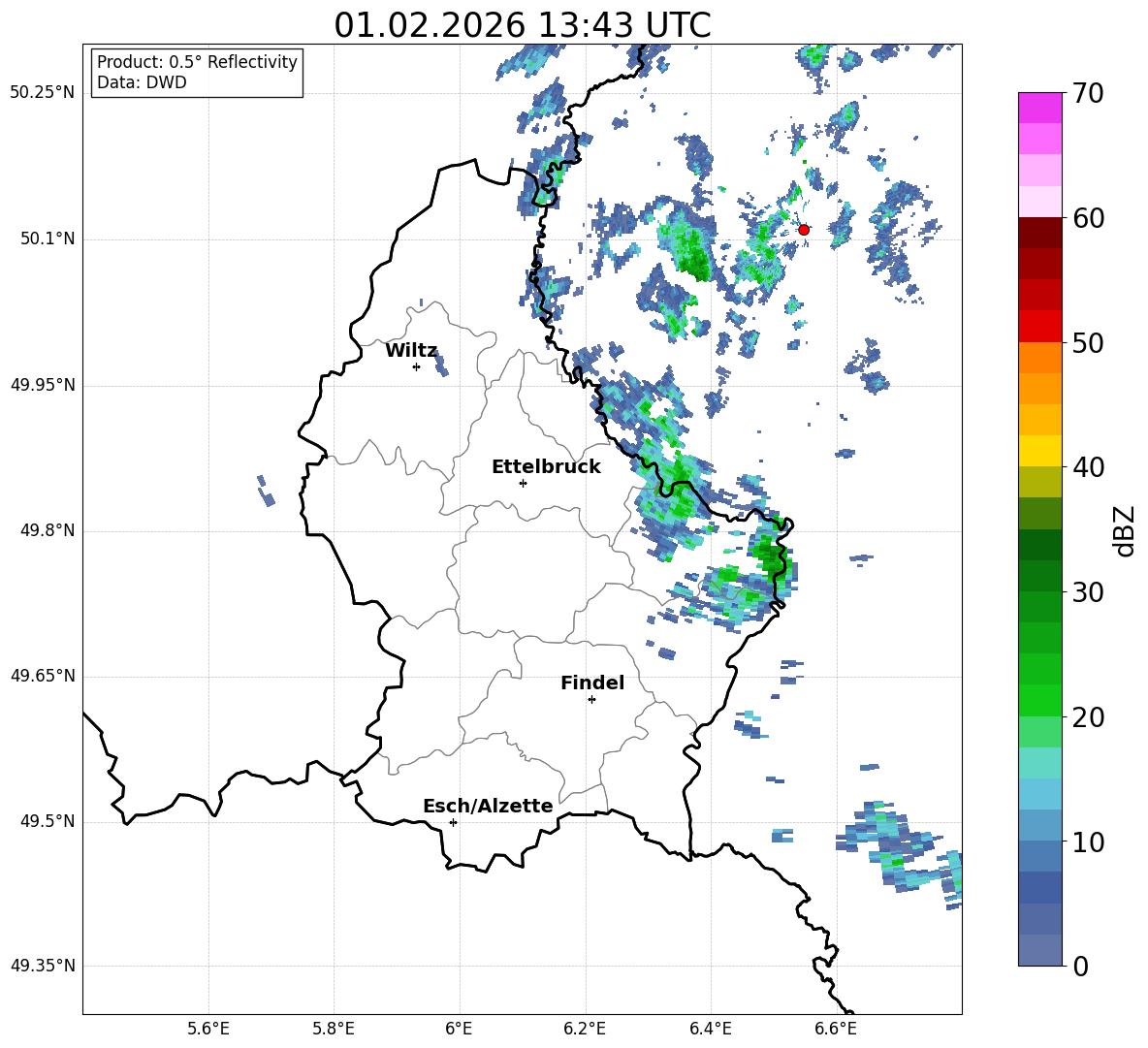Image resolution: width=1148 pixels, height=1048 pixels.
Task: Click the Esch/Alzette city label
Action: point(489,806)
